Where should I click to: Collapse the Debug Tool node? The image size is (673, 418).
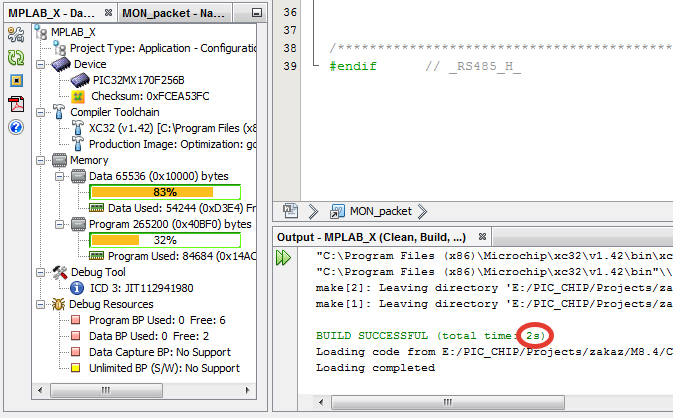click(x=41, y=273)
